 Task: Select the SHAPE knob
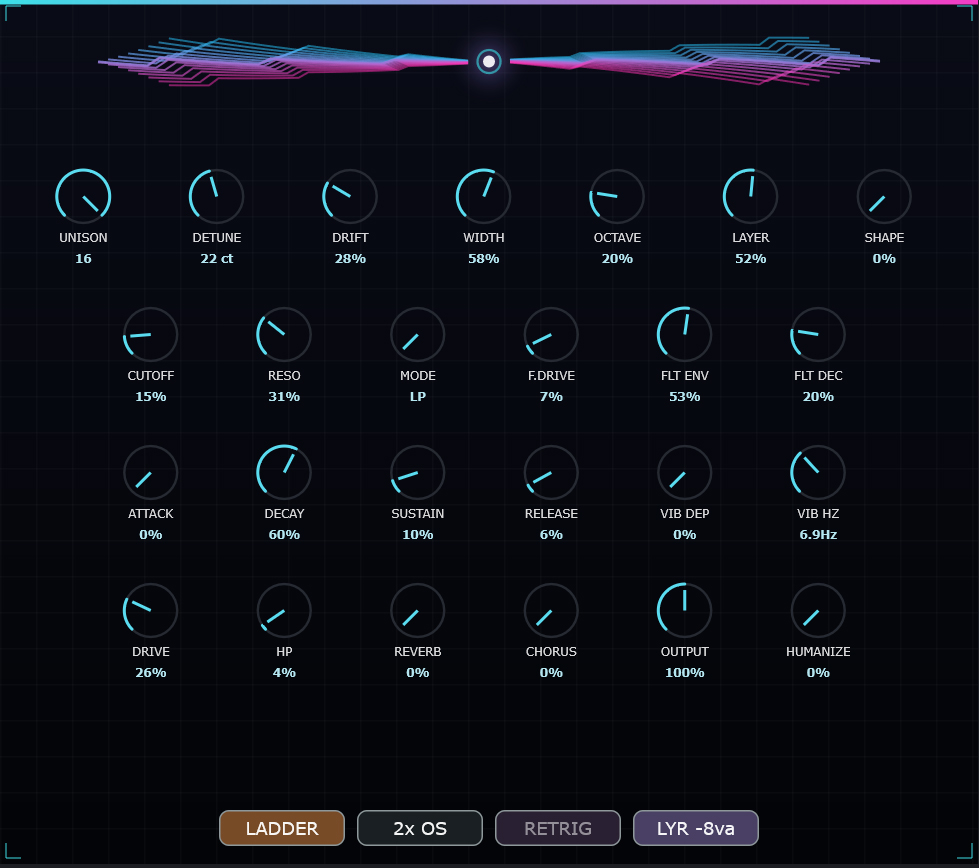pos(884,197)
